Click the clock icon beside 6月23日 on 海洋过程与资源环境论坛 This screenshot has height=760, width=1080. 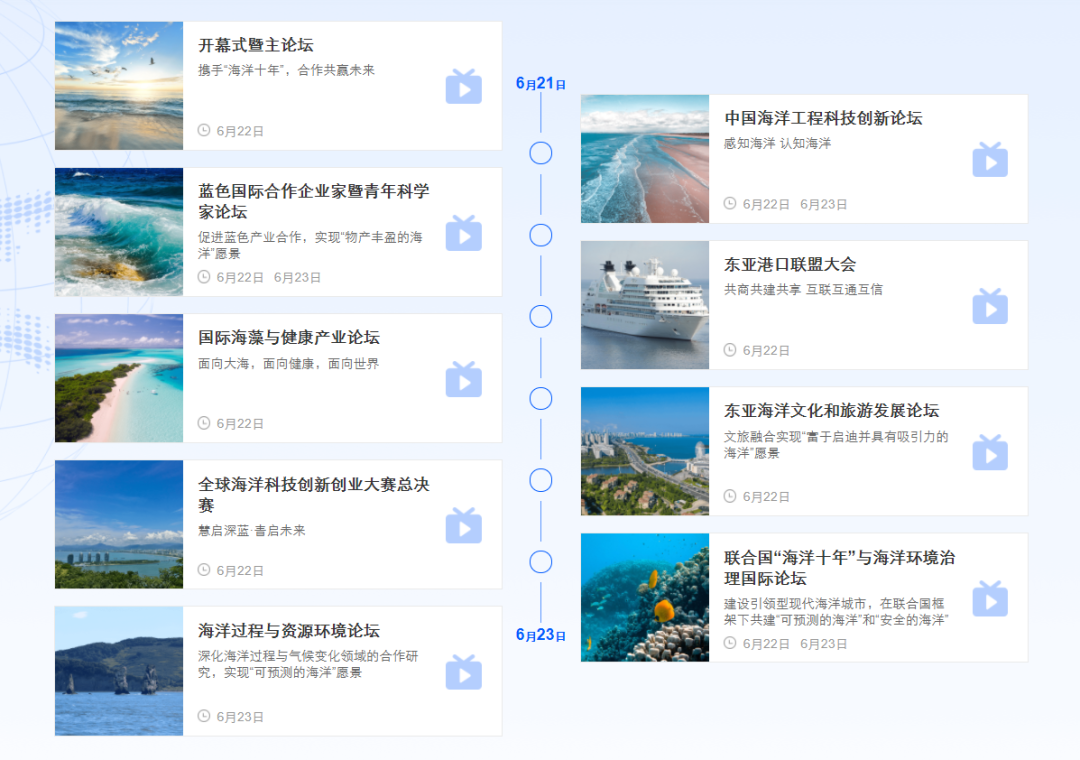(x=203, y=716)
